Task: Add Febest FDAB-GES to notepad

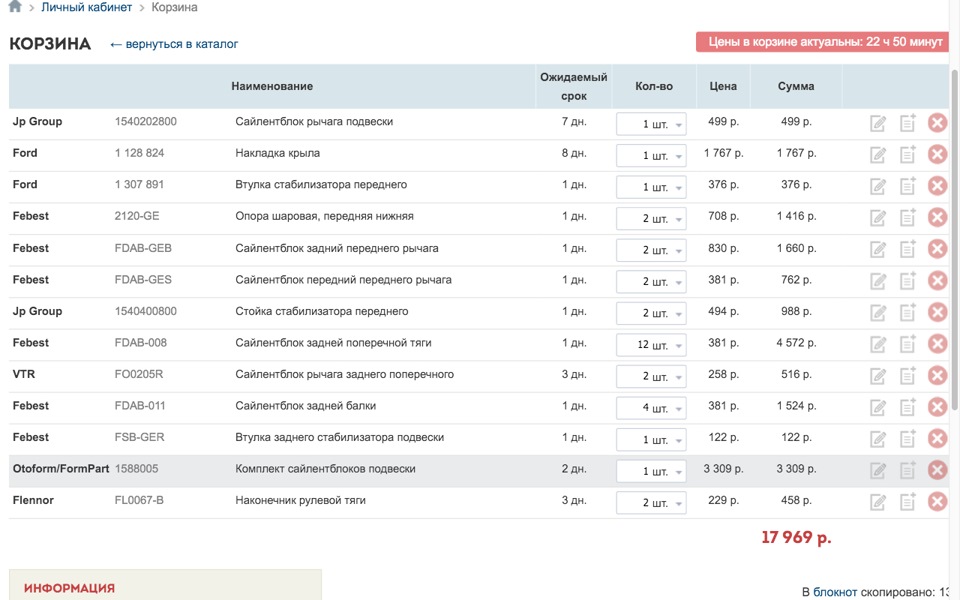Action: (907, 280)
